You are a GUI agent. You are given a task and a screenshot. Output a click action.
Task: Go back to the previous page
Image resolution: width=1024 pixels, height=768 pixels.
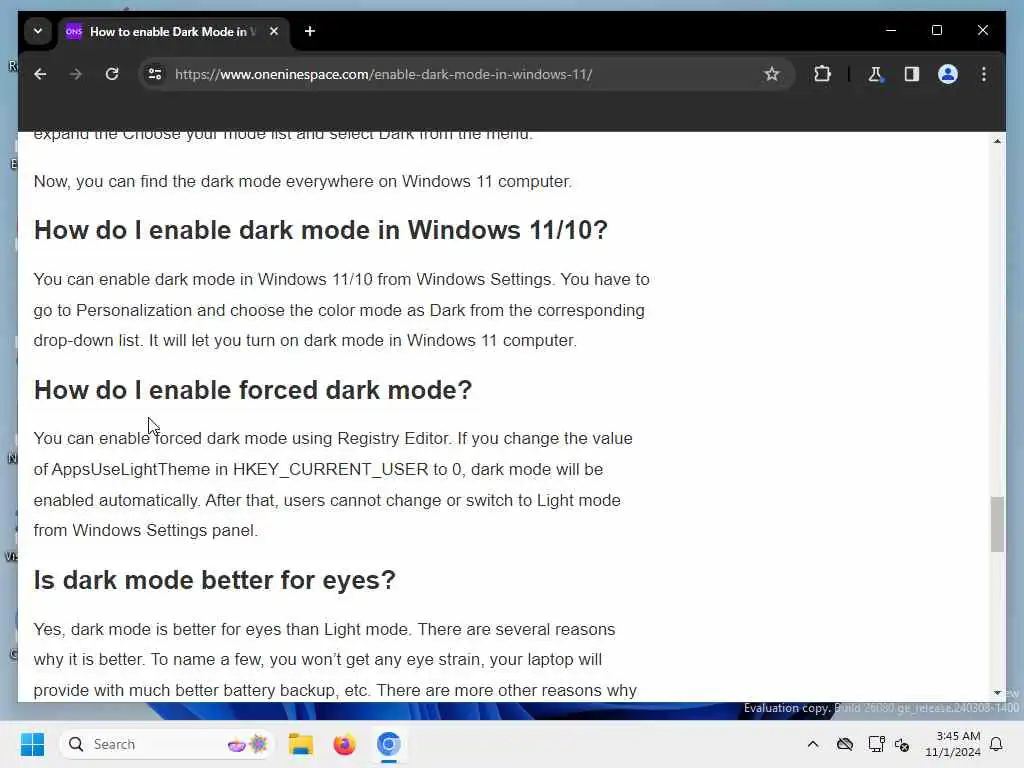[40, 74]
